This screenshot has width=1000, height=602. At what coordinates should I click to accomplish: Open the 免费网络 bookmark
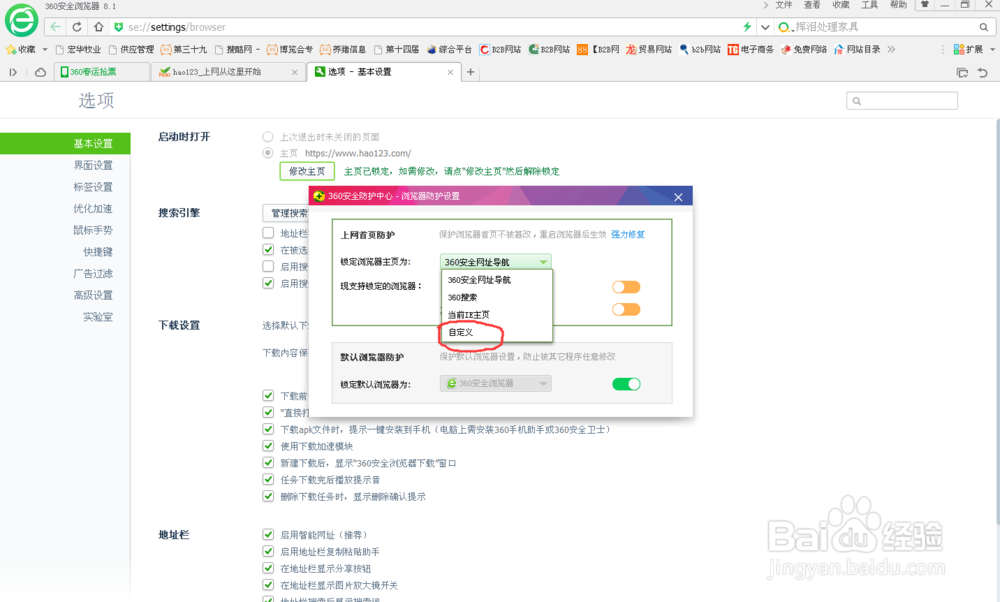click(804, 49)
